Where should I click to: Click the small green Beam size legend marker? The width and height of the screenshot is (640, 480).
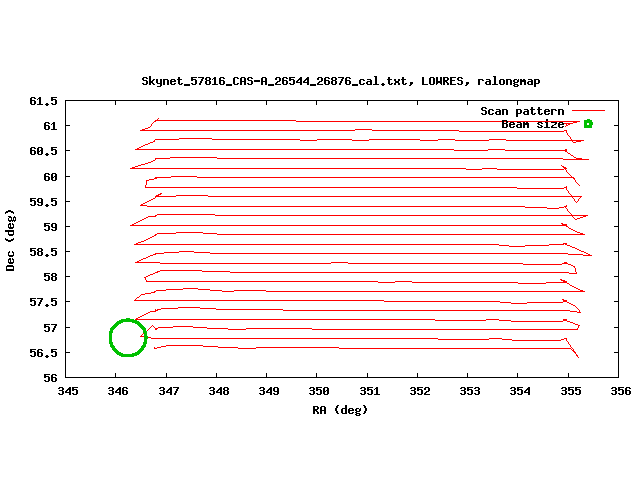[x=588, y=124]
